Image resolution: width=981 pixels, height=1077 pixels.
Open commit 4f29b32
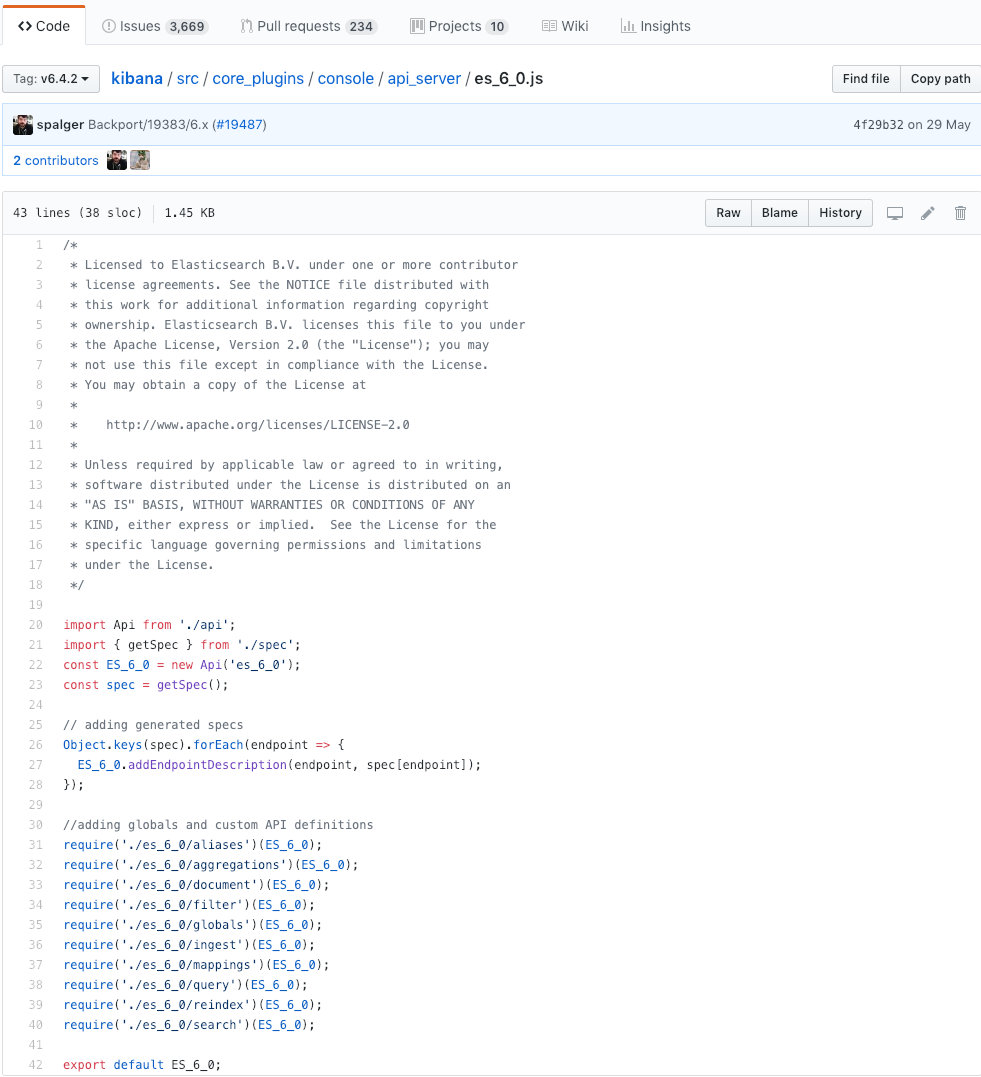coord(878,125)
